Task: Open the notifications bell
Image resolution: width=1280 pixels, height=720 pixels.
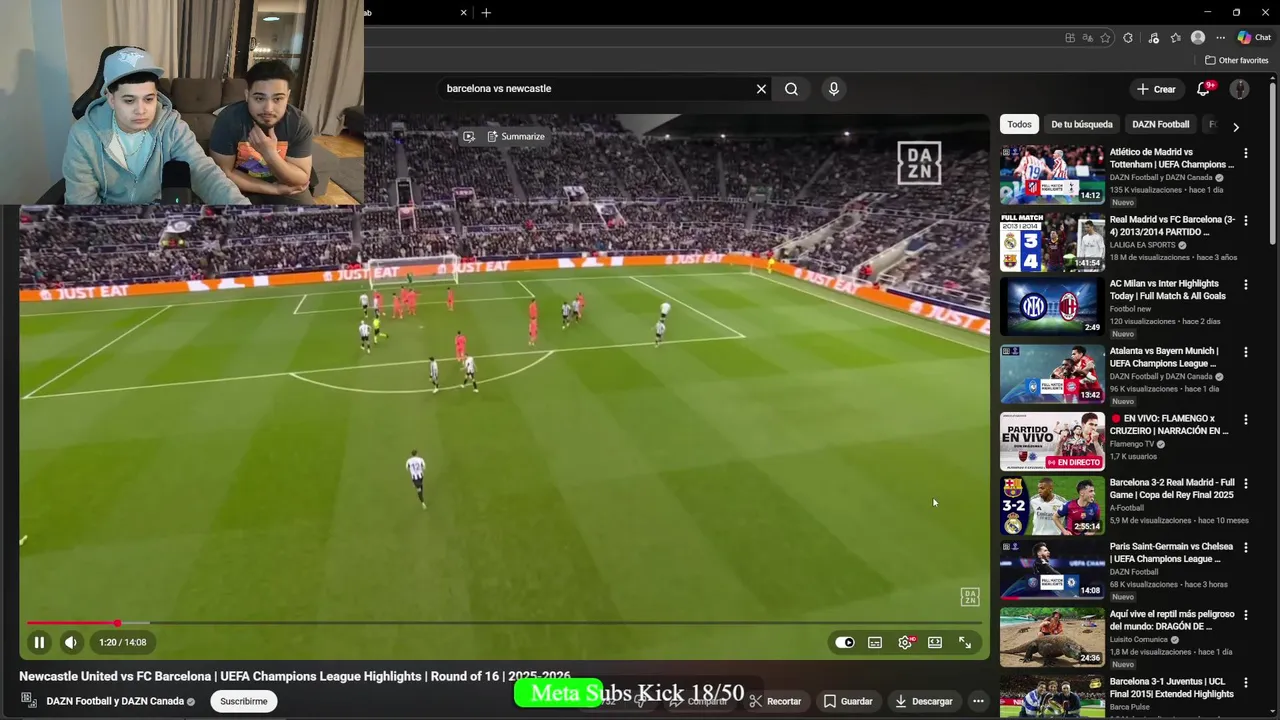Action: (x=1204, y=89)
